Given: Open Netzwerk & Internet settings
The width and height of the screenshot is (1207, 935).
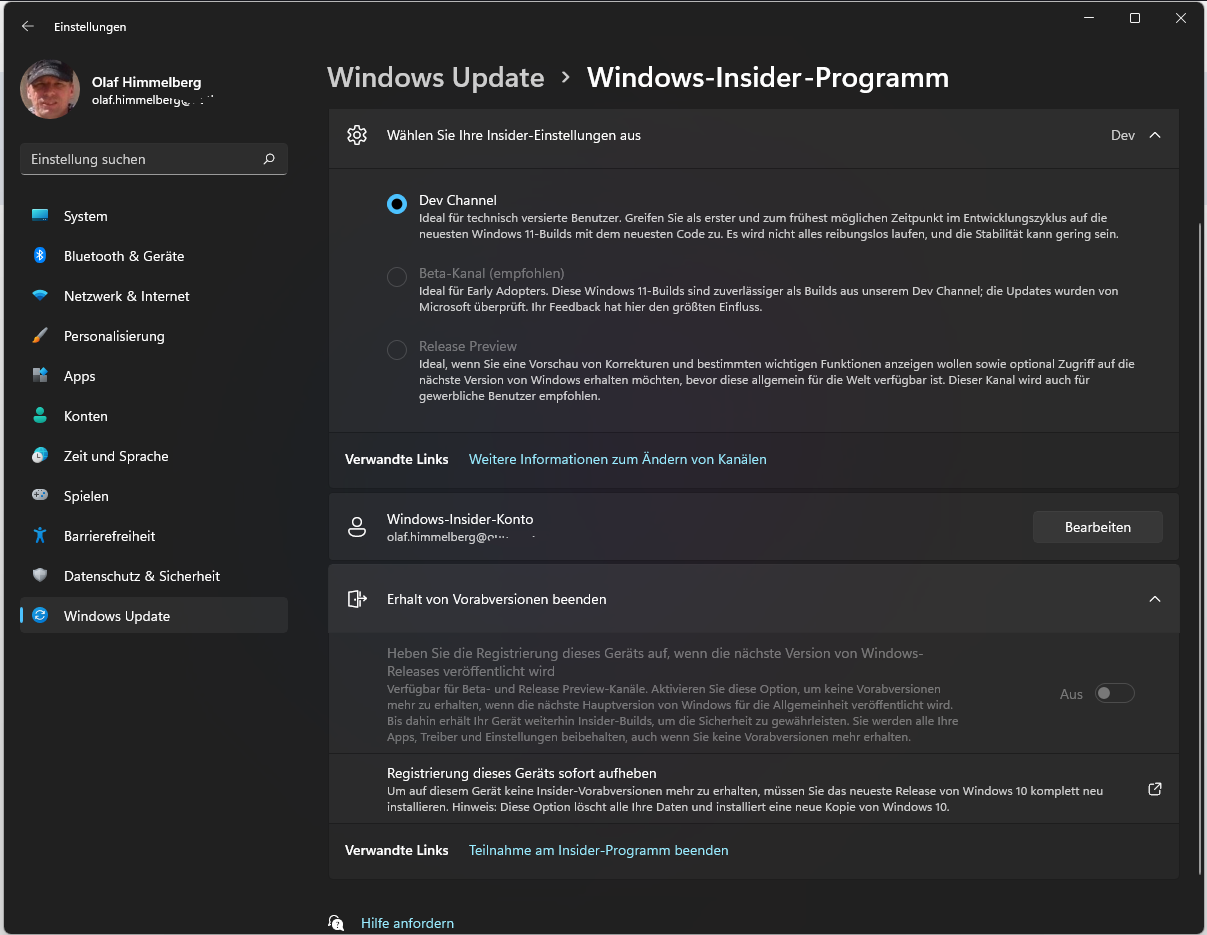Looking at the screenshot, I should [x=126, y=296].
